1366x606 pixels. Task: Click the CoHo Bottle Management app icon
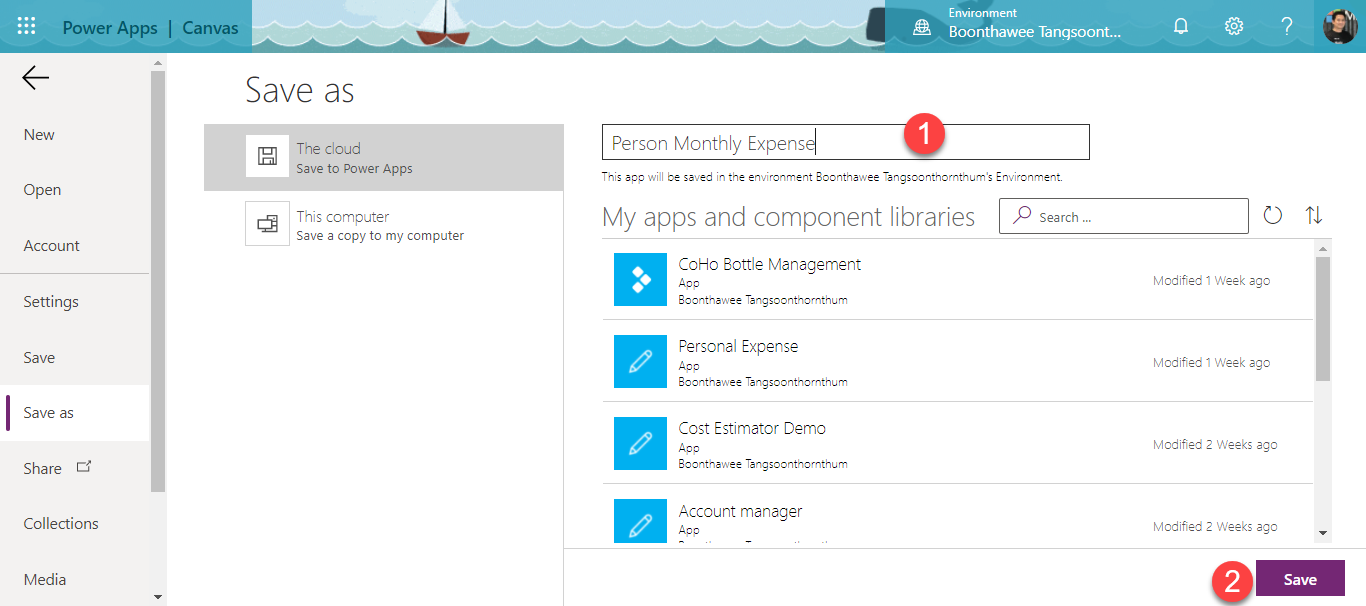click(x=640, y=280)
